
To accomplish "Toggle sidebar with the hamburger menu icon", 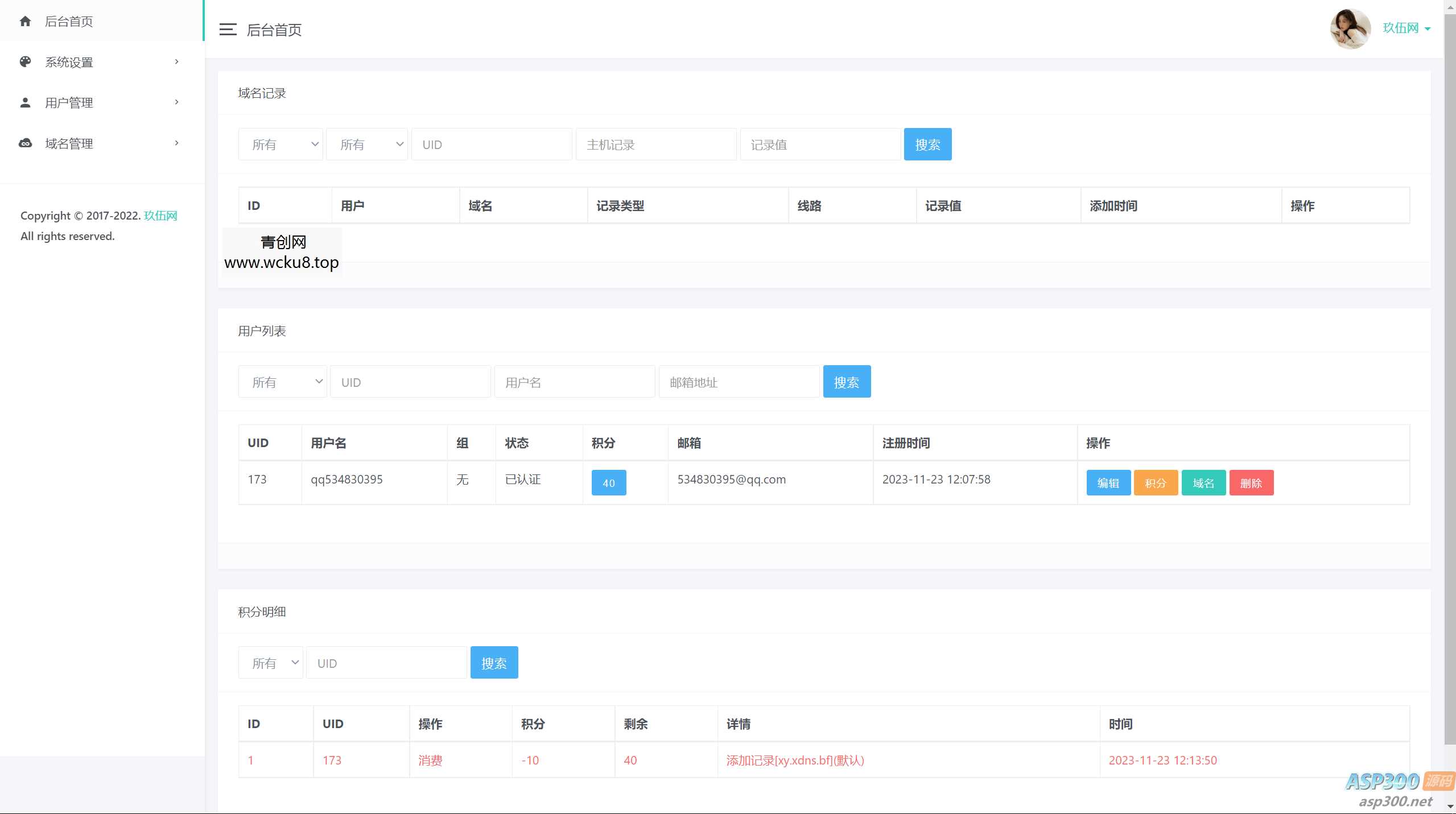I will pos(228,30).
